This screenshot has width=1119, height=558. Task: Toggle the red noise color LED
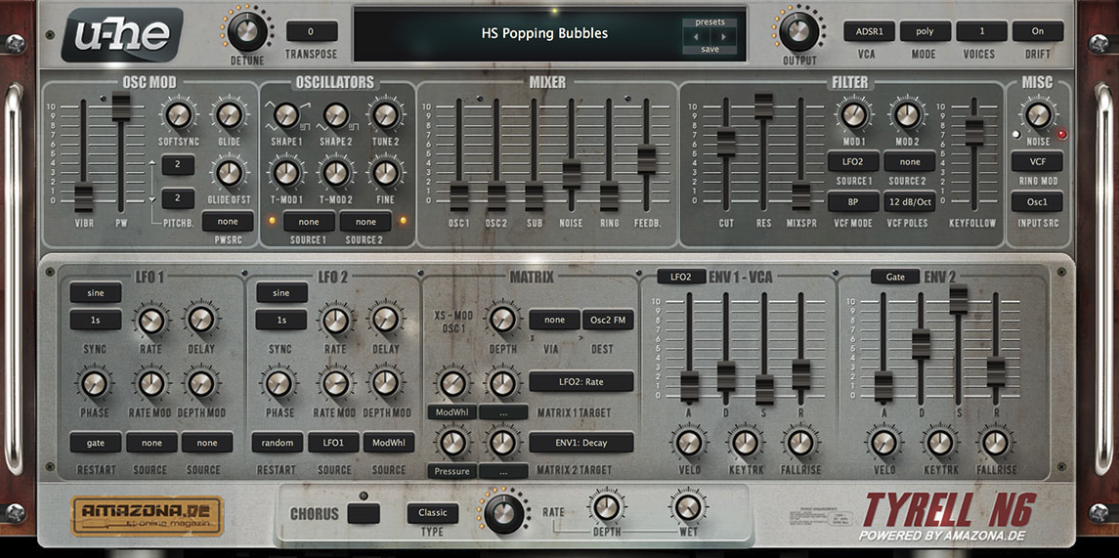(1062, 134)
